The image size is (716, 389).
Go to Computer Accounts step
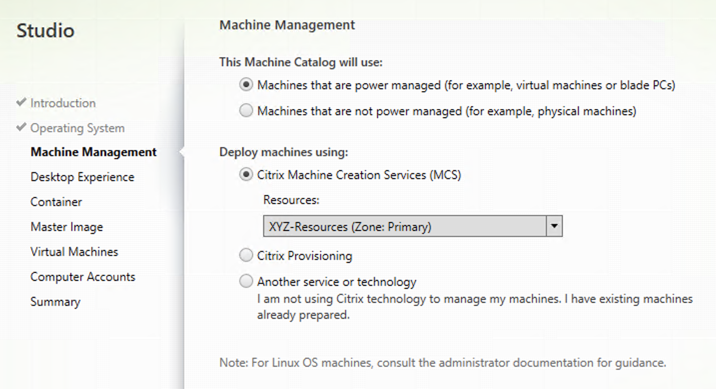point(83,277)
